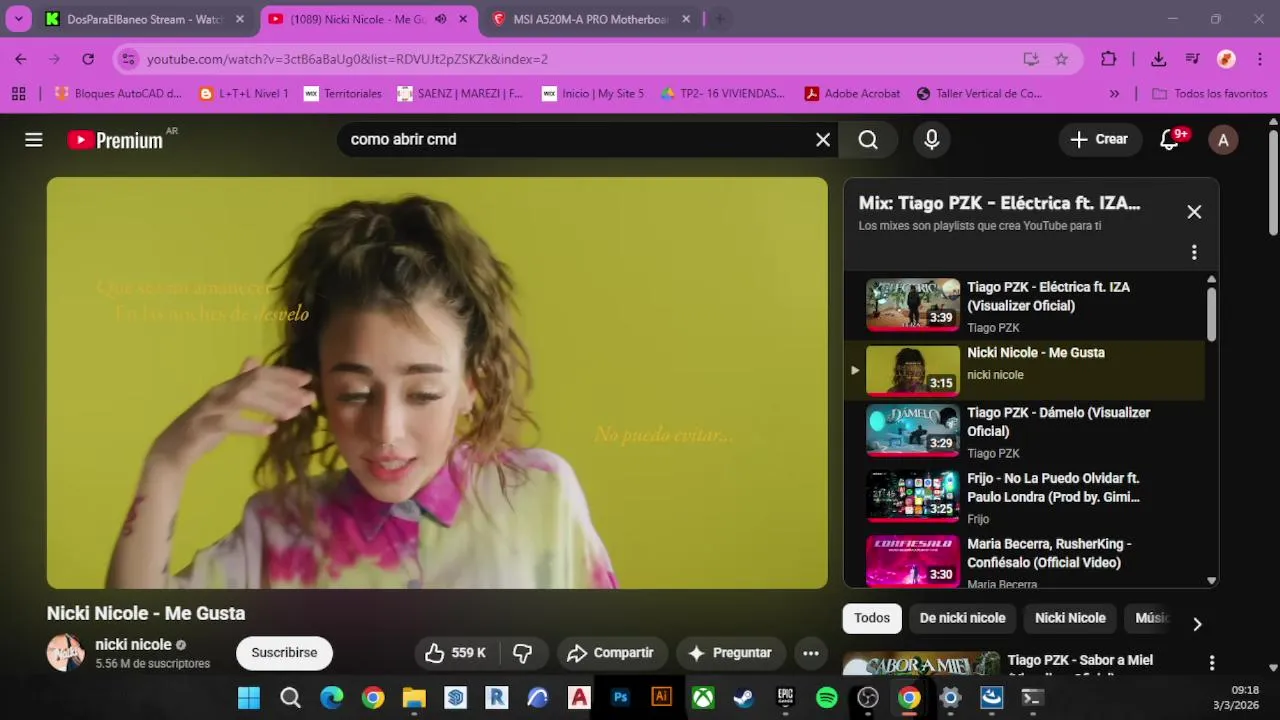The height and width of the screenshot is (720, 1280).
Task: Switch to DosParaElBaneo Stream tab
Action: coord(143,19)
